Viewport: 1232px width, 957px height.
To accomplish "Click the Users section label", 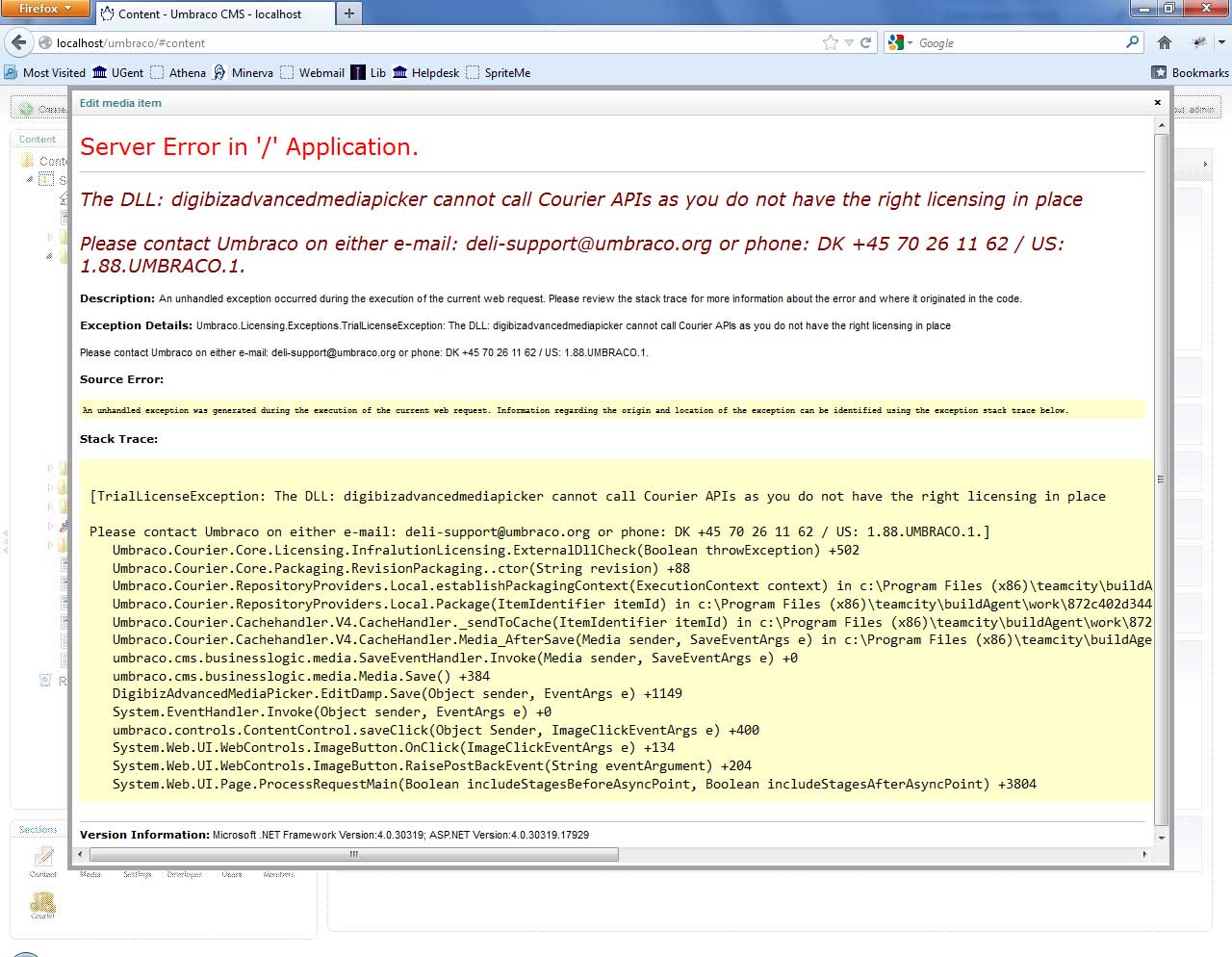I will tap(232, 874).
